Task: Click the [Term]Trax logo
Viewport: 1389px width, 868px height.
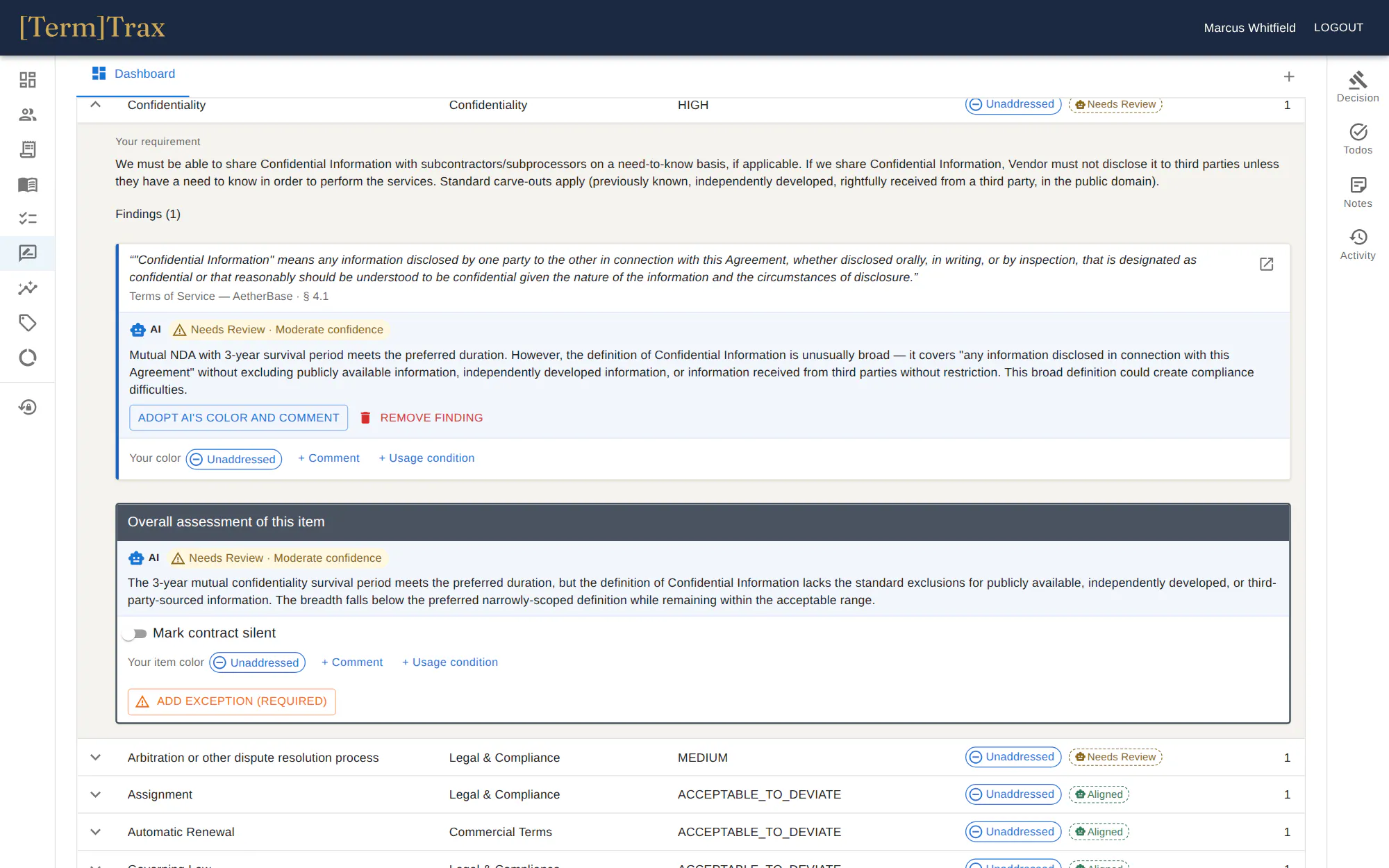Action: 92,28
